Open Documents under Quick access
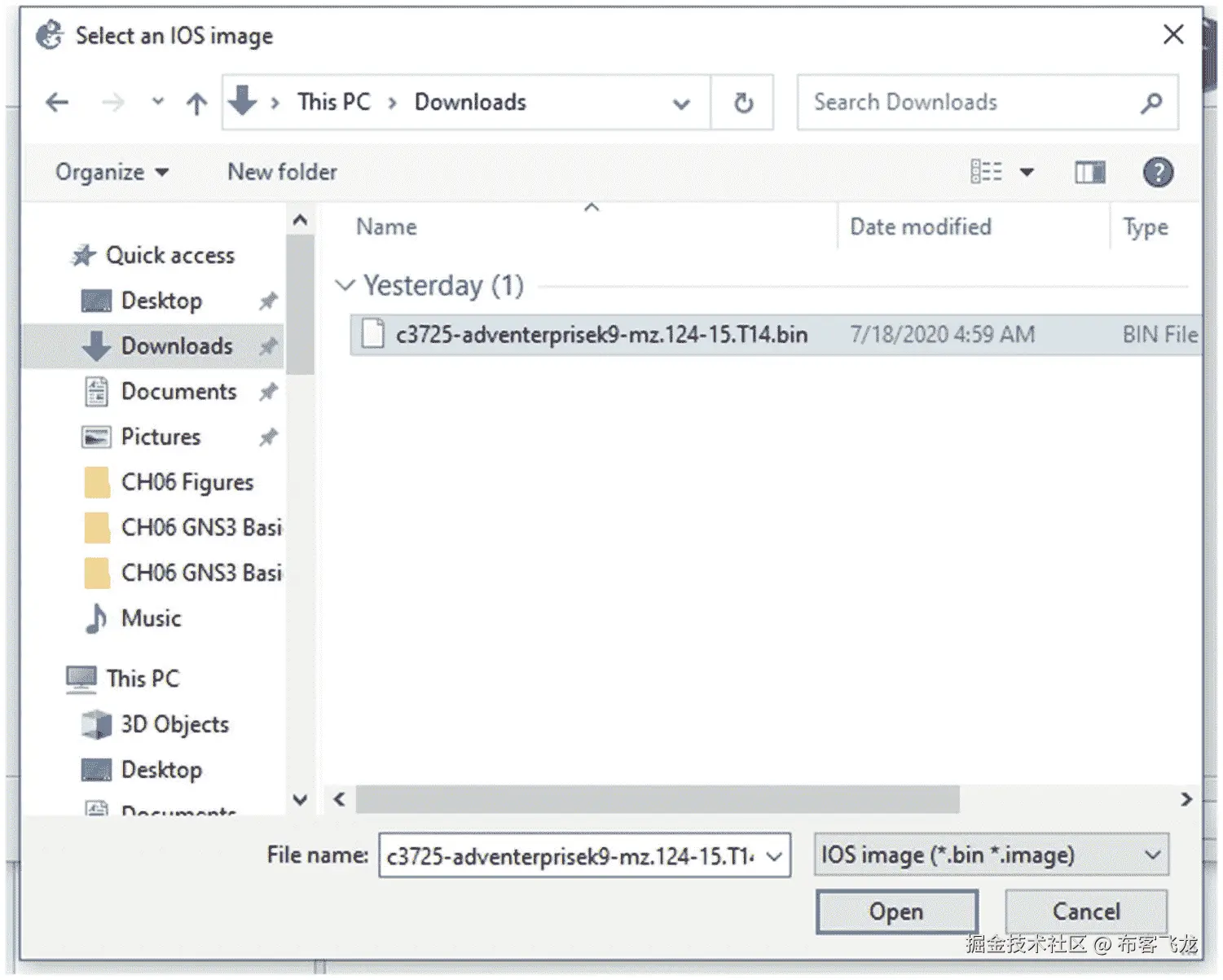 (178, 392)
